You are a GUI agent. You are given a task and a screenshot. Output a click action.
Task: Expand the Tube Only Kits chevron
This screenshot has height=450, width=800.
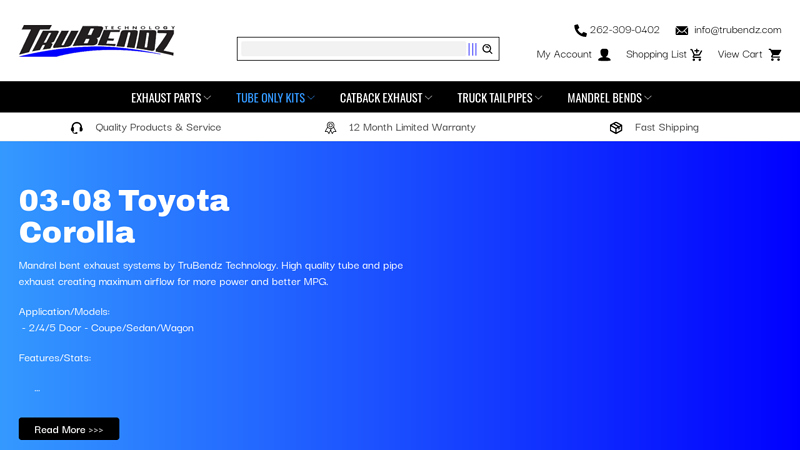click(x=311, y=97)
